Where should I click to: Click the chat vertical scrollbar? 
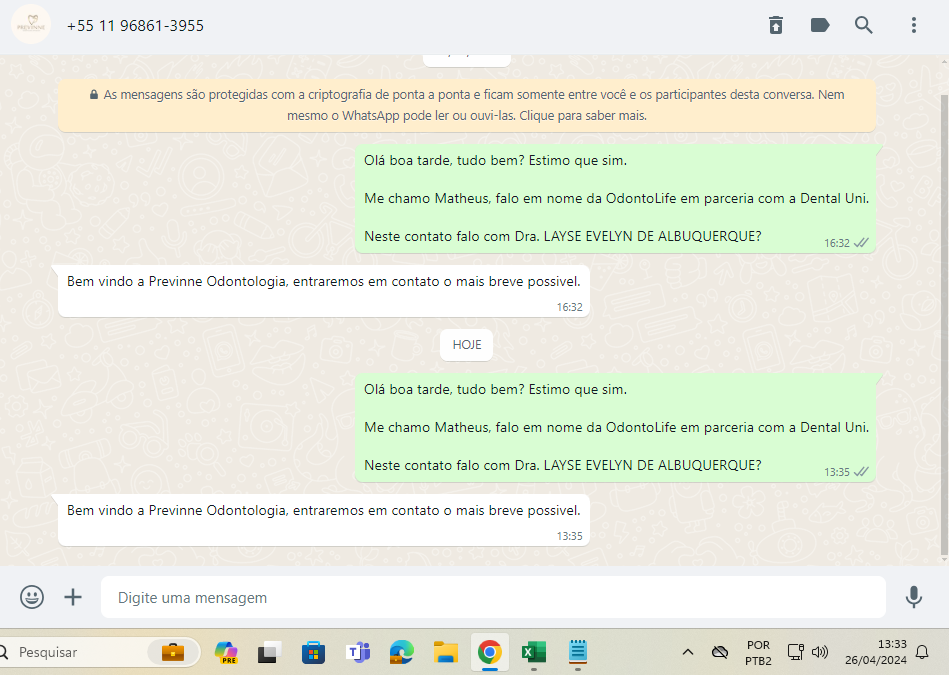click(944, 320)
